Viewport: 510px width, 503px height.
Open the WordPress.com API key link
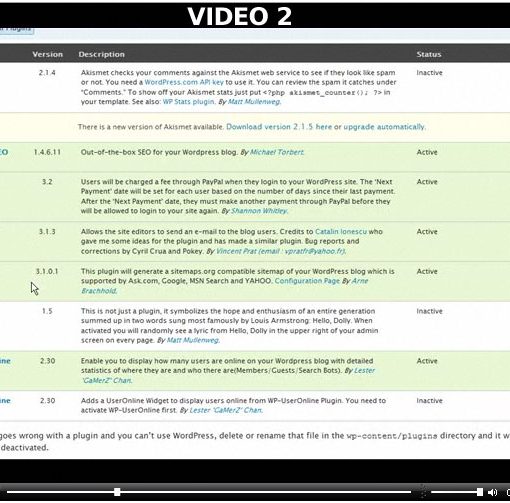tap(184, 82)
